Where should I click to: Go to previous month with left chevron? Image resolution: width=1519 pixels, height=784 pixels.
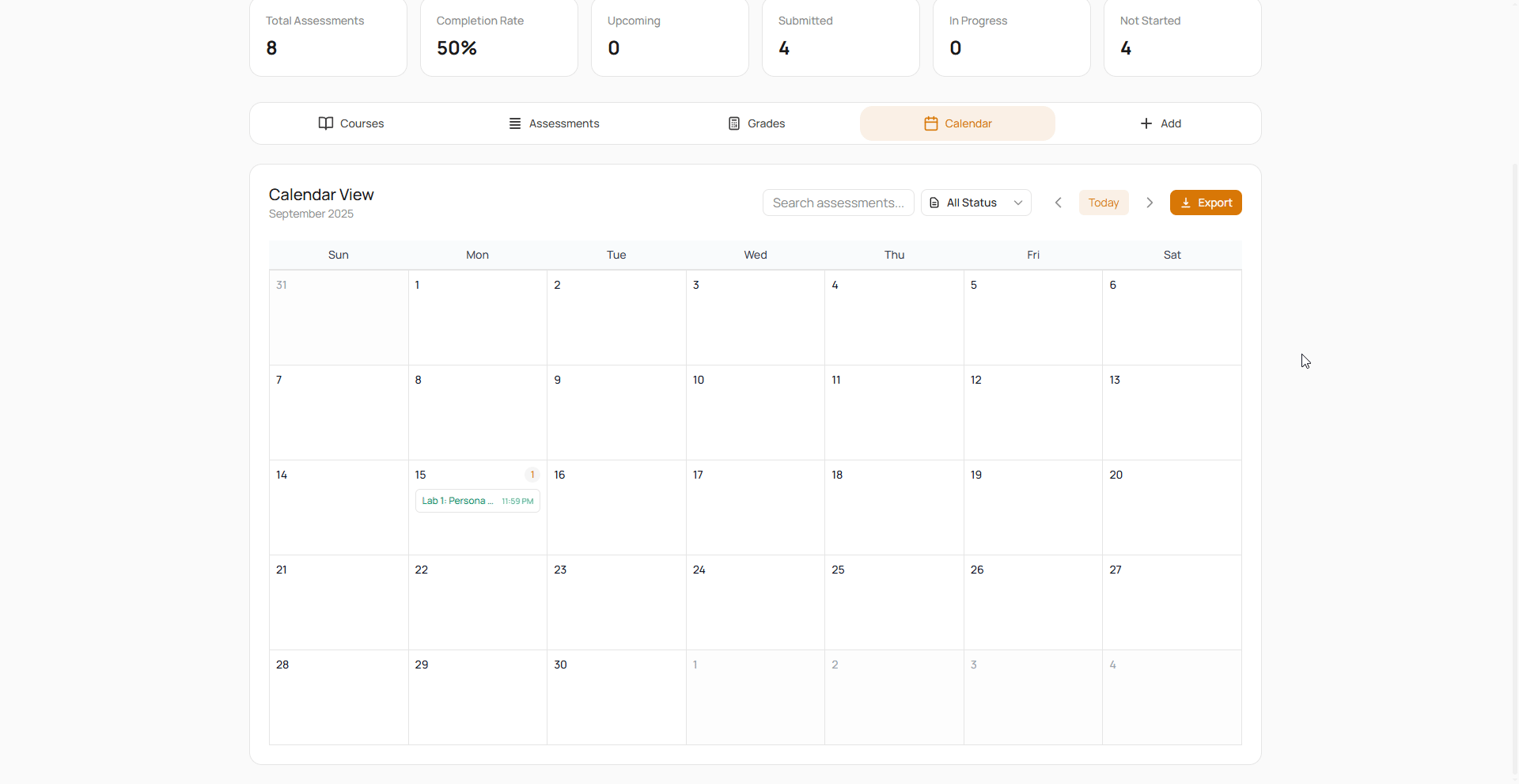tap(1059, 203)
